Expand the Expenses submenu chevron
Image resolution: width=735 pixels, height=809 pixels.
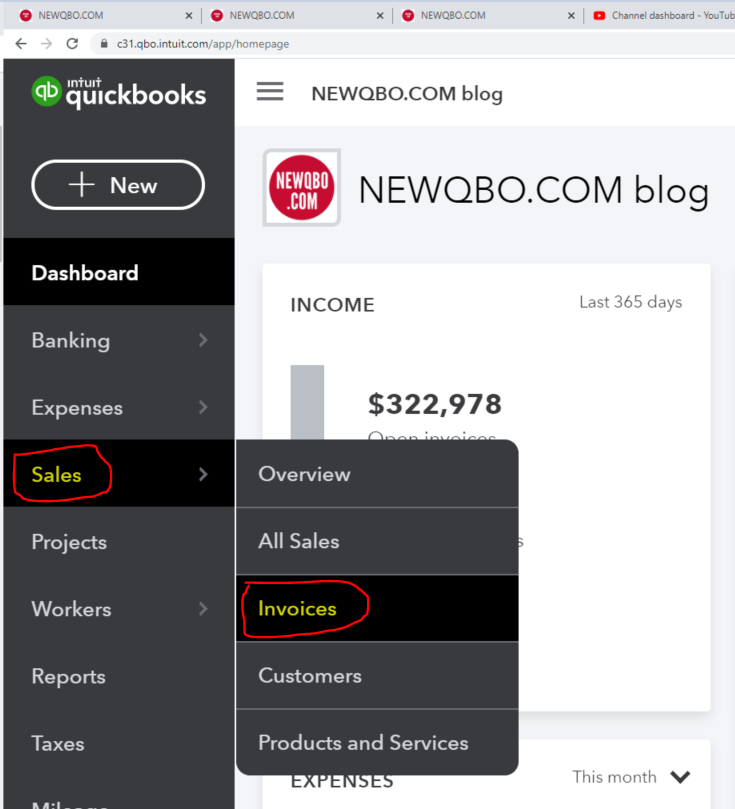203,407
